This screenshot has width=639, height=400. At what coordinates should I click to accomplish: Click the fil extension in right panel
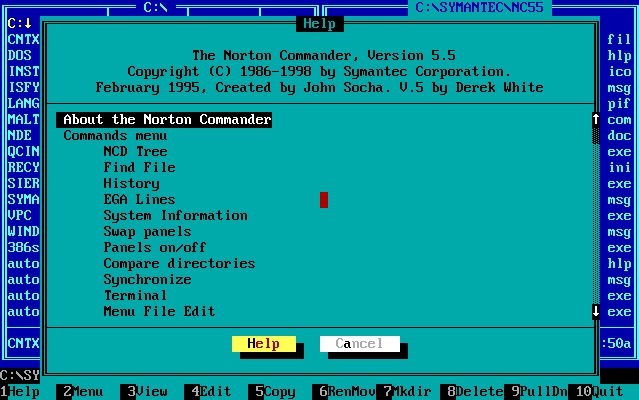[x=619, y=40]
